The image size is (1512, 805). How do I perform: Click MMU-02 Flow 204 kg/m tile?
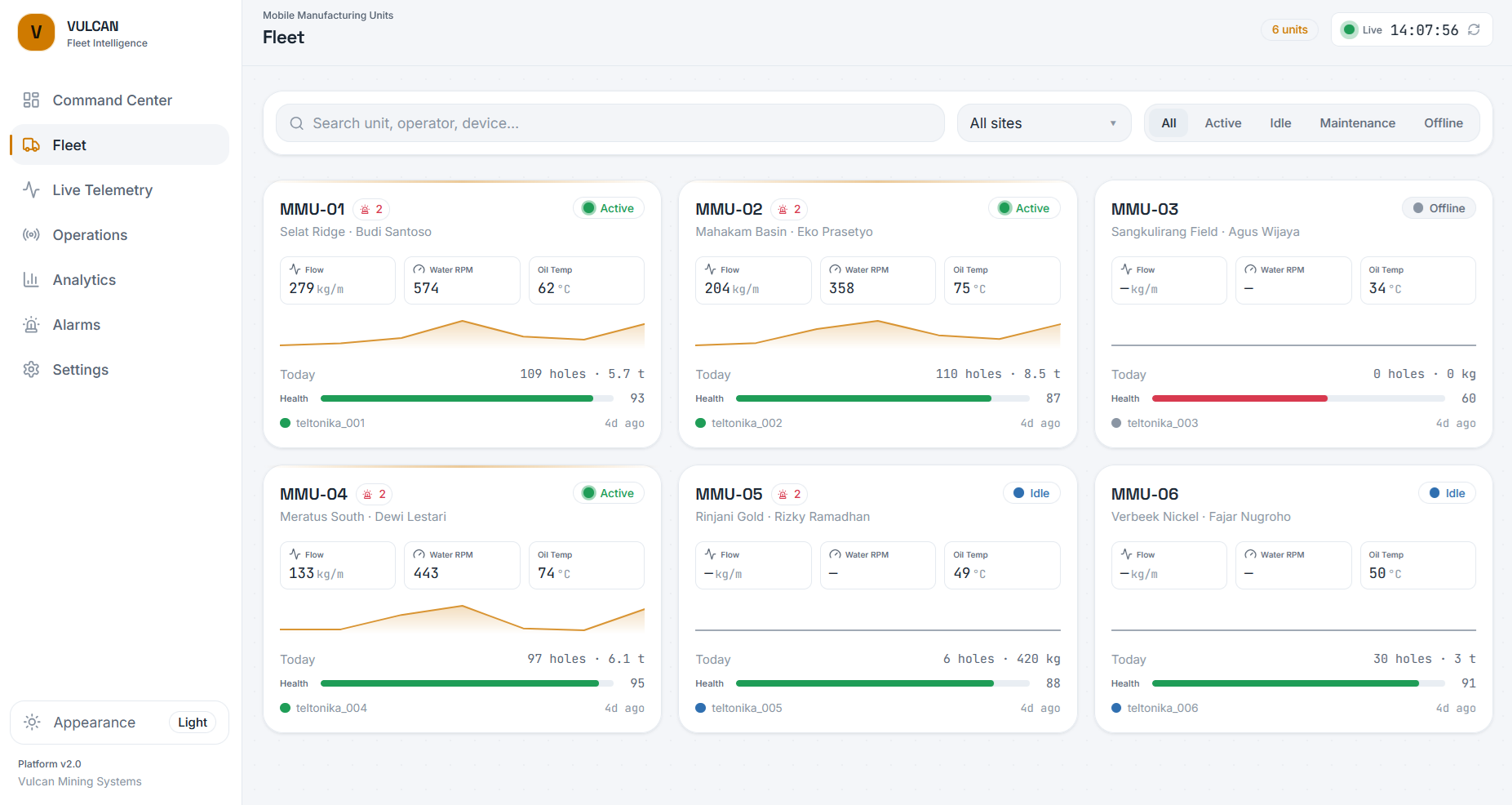click(753, 280)
